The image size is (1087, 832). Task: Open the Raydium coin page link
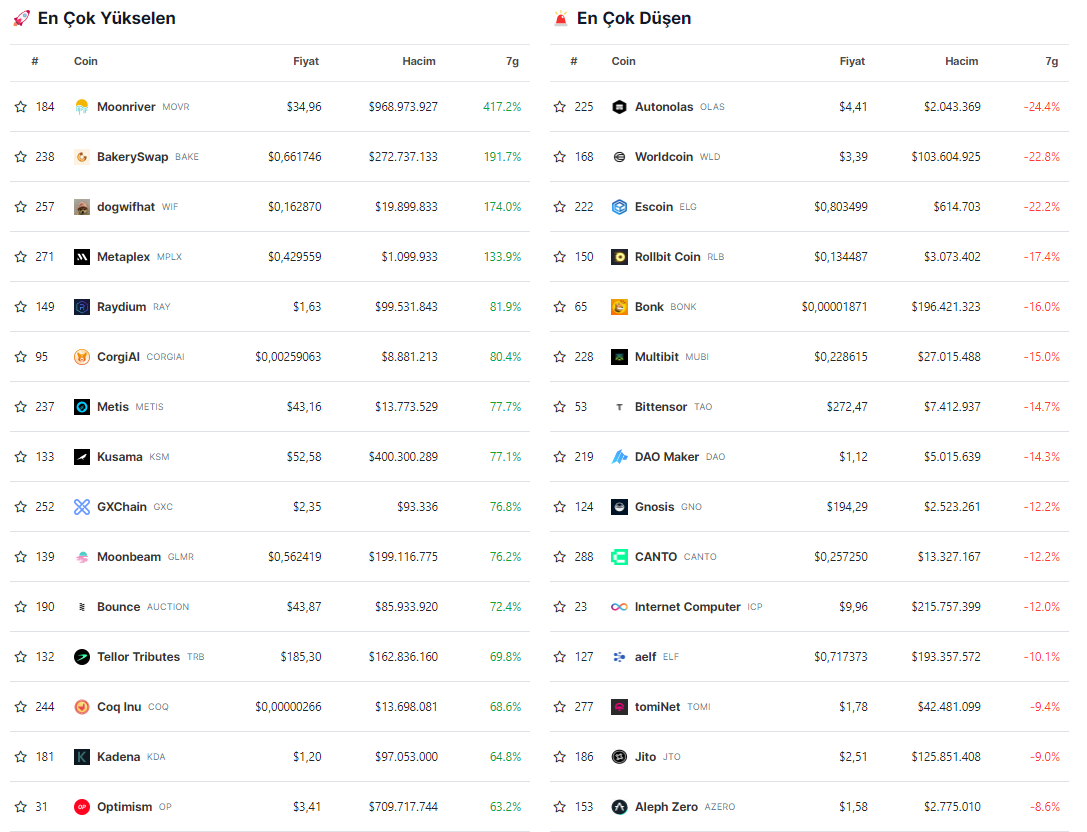click(121, 307)
